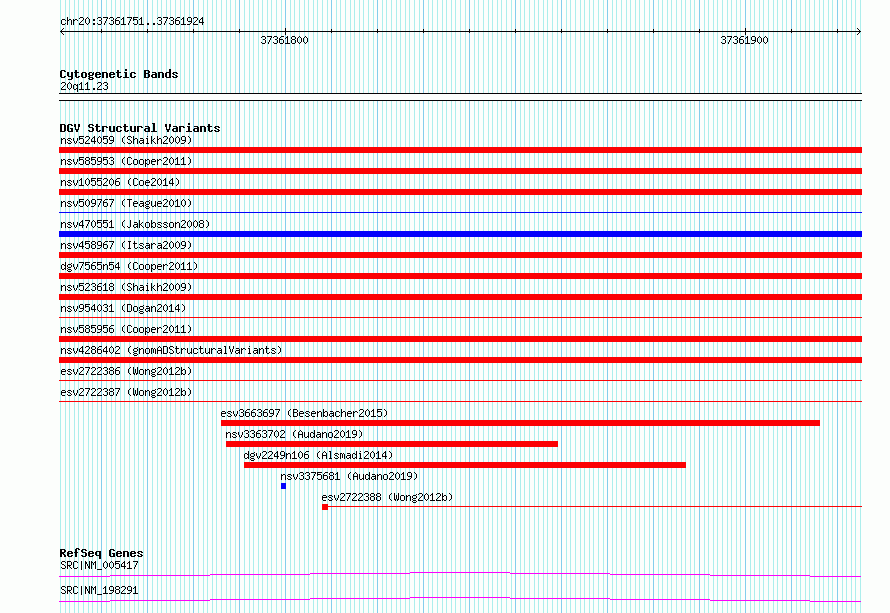Open the SRC|NM_198291 gene label

click(99, 590)
